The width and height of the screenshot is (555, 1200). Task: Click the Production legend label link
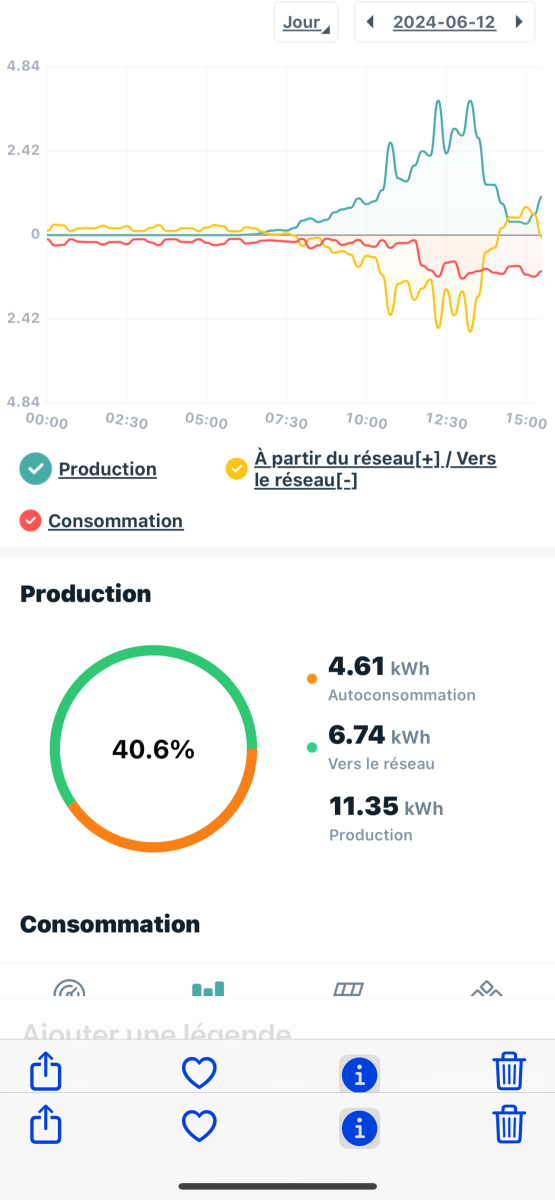click(x=108, y=469)
